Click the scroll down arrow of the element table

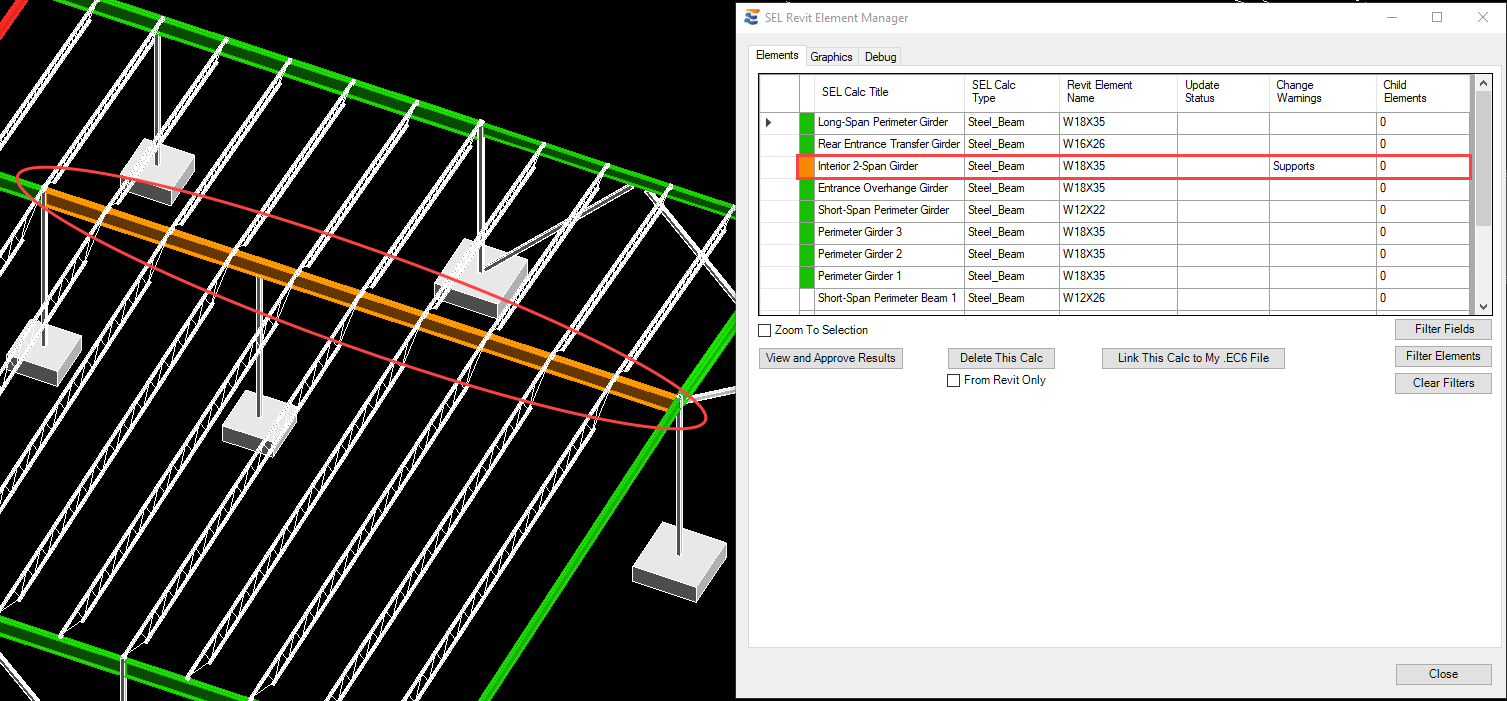tap(1484, 307)
